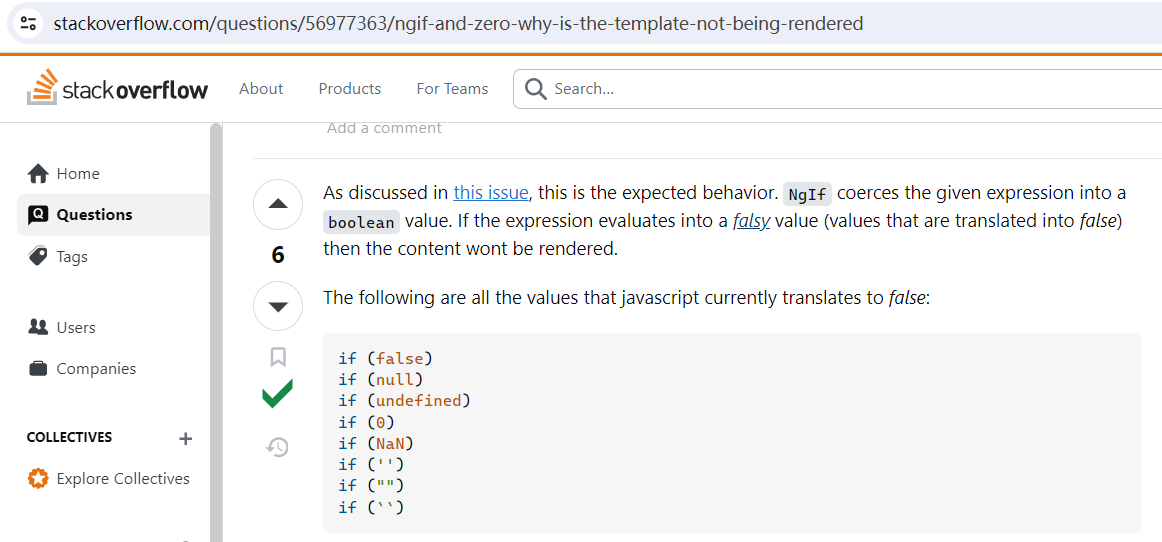The image size is (1162, 542).
Task: Upvote the answer with the up arrow
Action: 278,204
